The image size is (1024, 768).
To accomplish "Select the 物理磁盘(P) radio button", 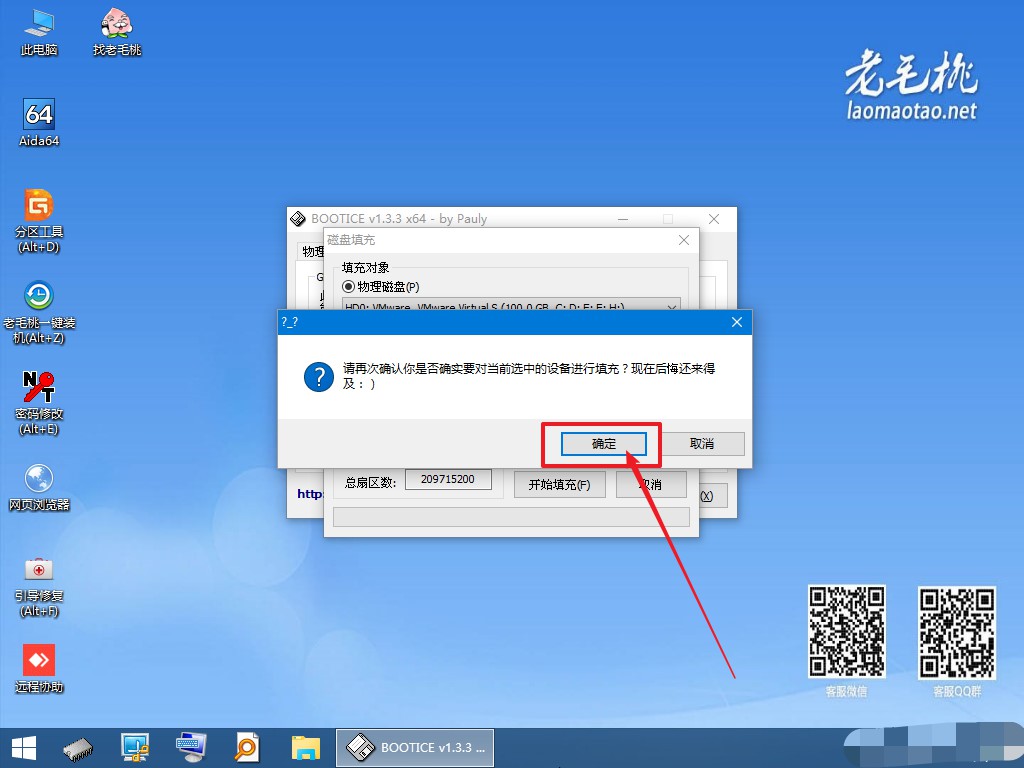I will pyautogui.click(x=349, y=287).
